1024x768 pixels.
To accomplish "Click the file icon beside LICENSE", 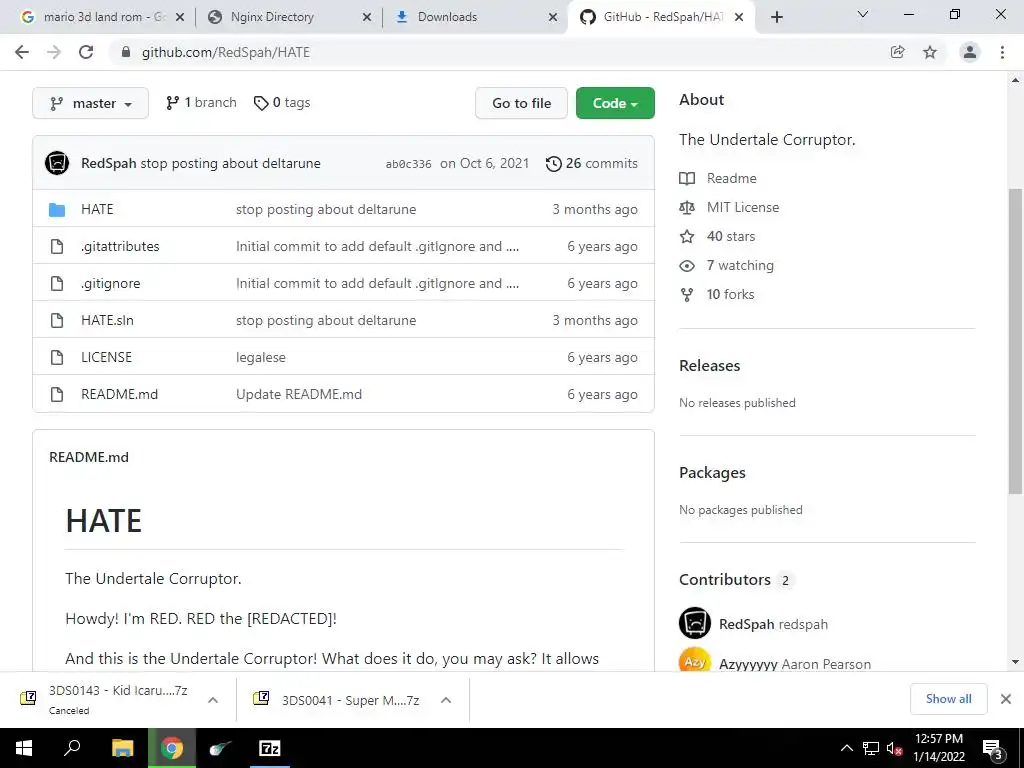I will tap(57, 357).
